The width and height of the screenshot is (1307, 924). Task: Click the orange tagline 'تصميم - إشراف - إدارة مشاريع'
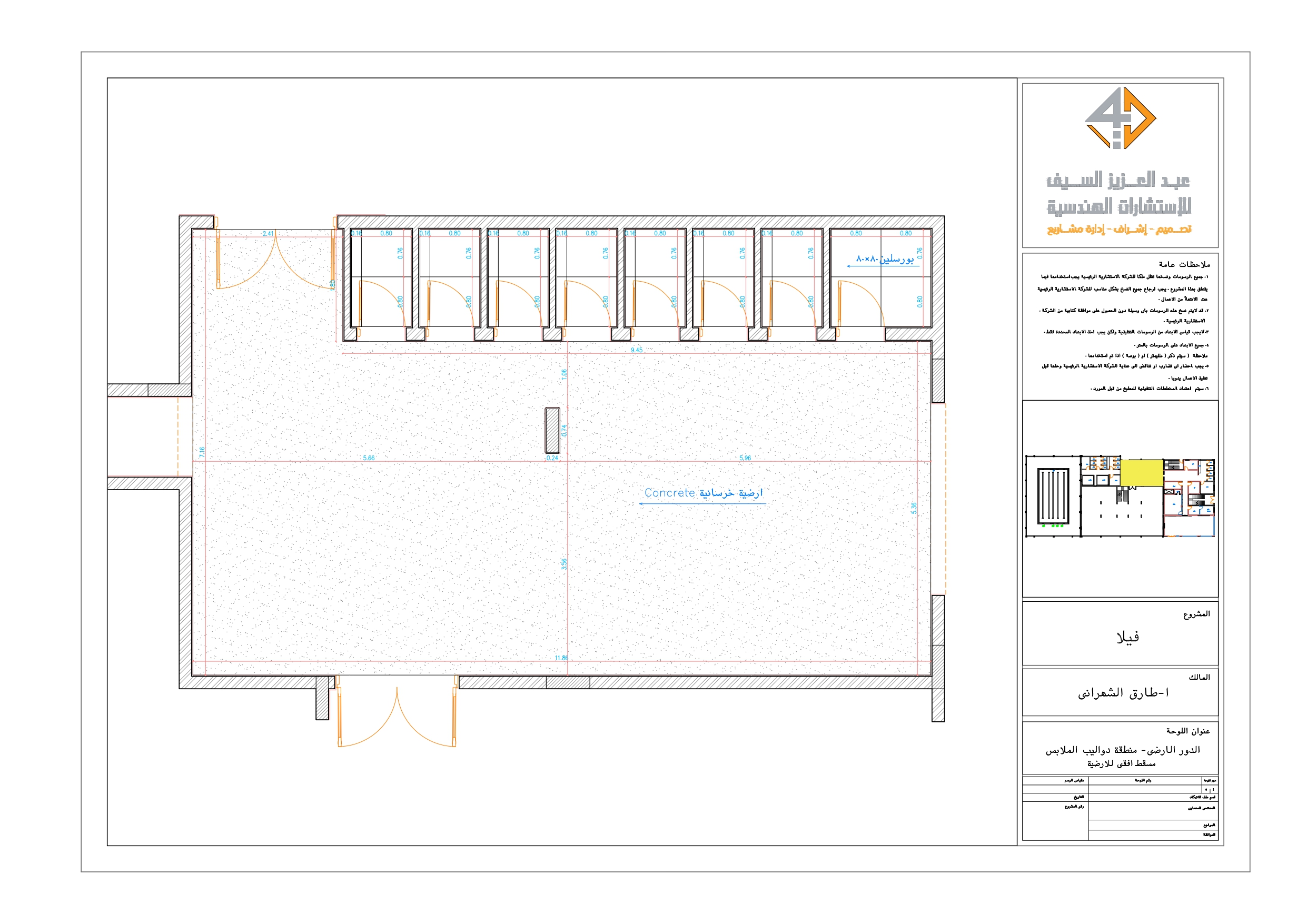pyautogui.click(x=1119, y=229)
